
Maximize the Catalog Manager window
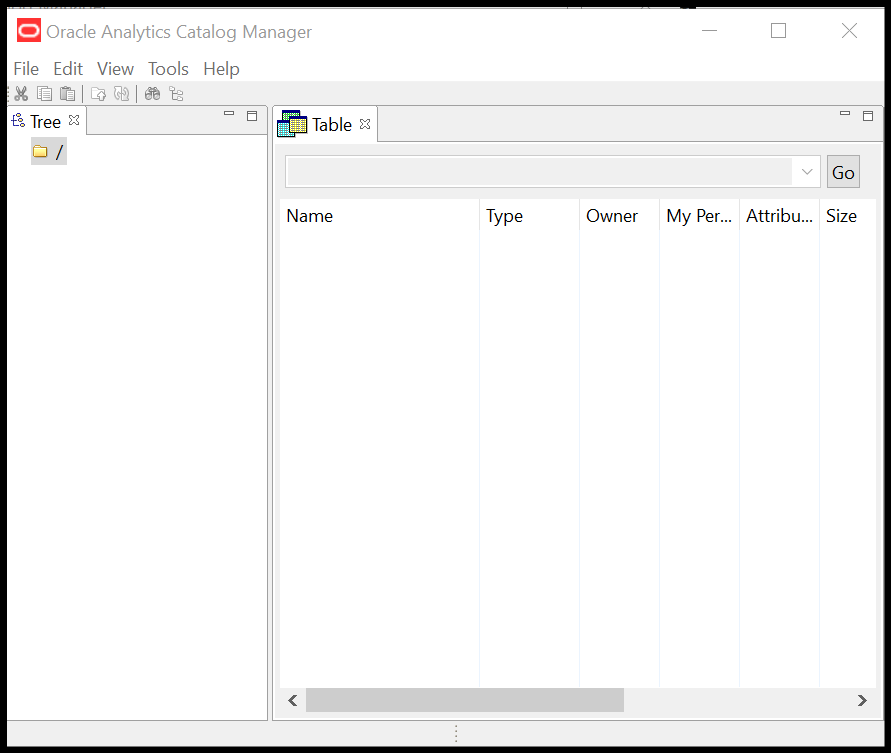pyautogui.click(x=778, y=30)
